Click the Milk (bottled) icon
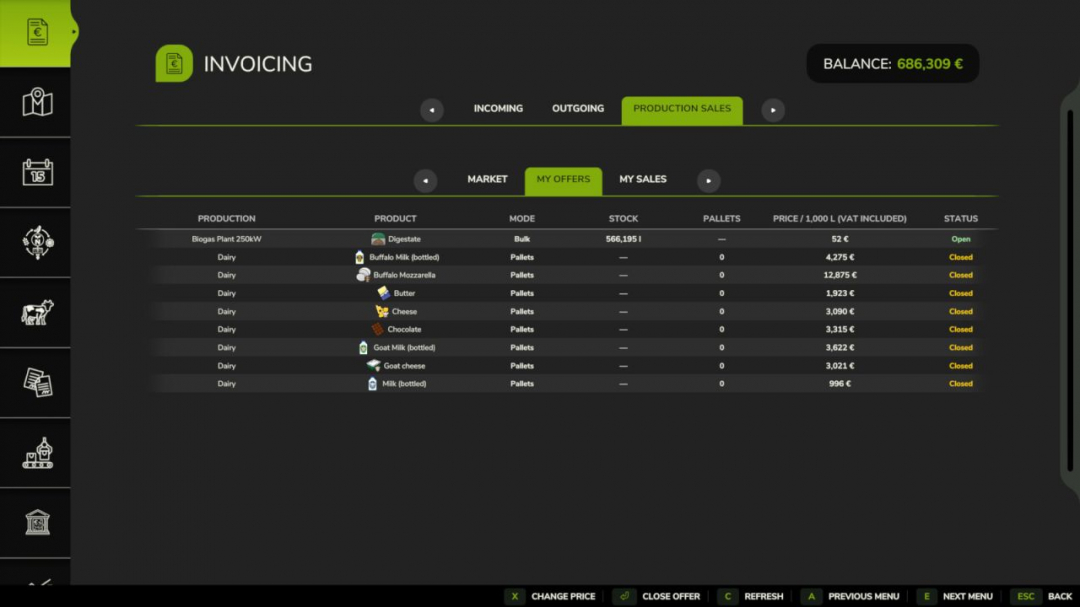Viewport: 1080px width, 607px height. pos(372,384)
